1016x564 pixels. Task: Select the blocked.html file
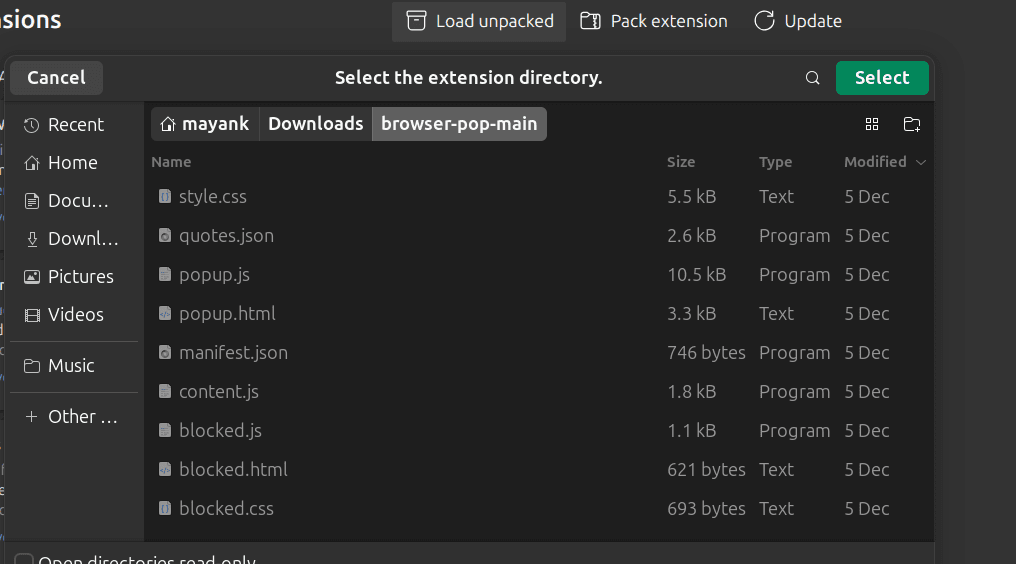539,469
